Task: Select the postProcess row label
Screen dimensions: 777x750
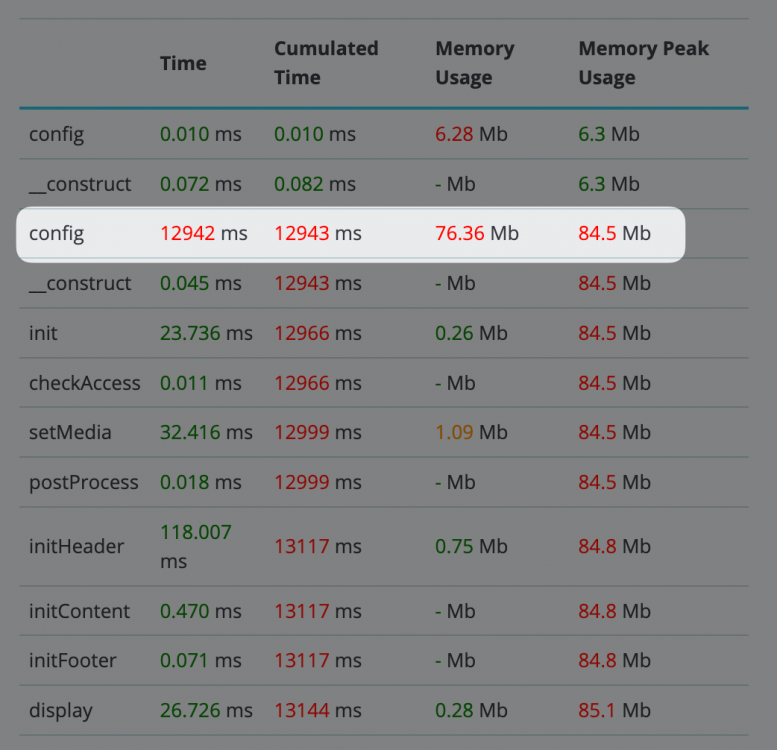Action: pos(83,482)
